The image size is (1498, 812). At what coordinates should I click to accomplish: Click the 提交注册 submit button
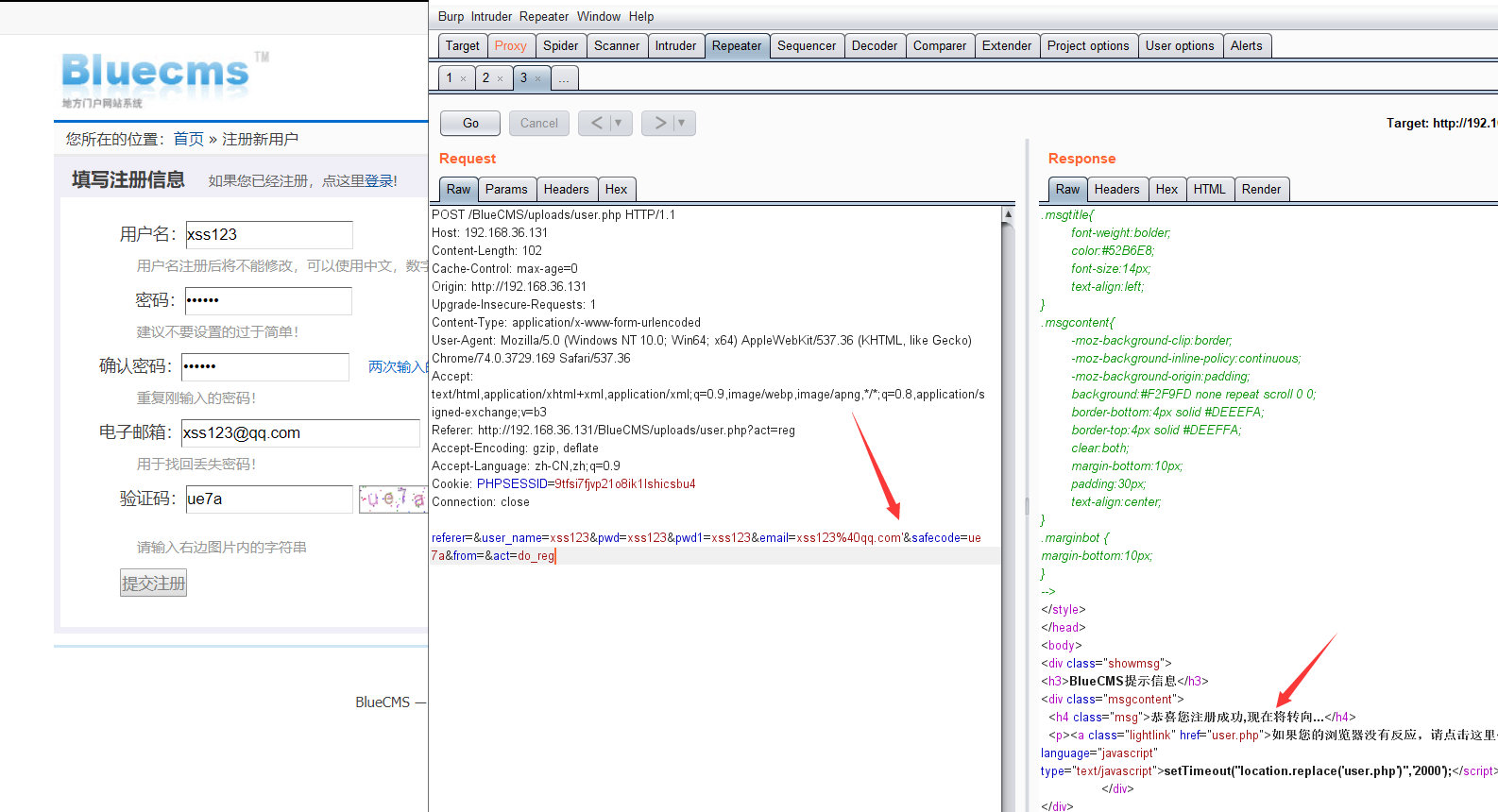coord(153,584)
